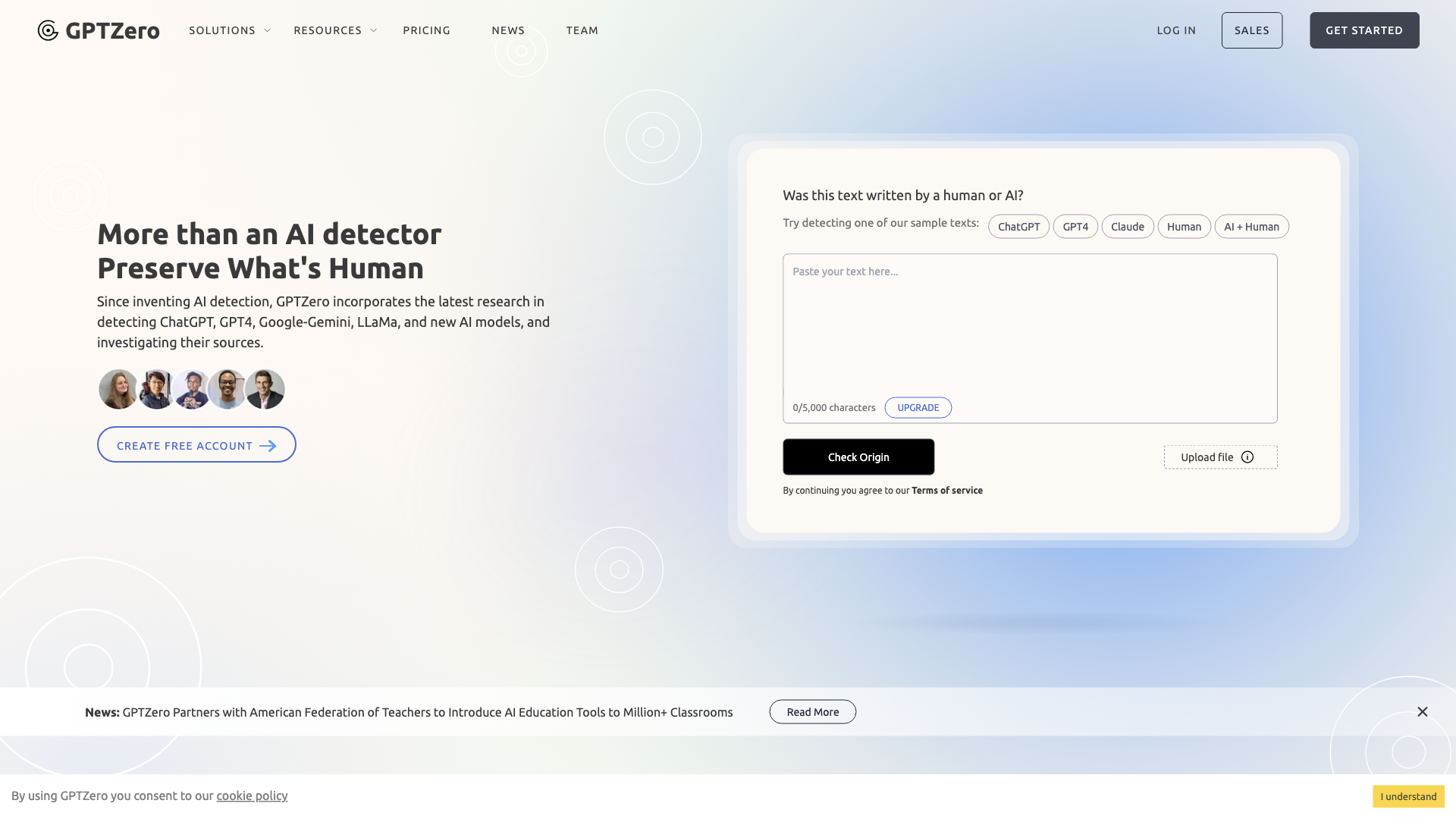Load the Human sample text

pyautogui.click(x=1184, y=227)
